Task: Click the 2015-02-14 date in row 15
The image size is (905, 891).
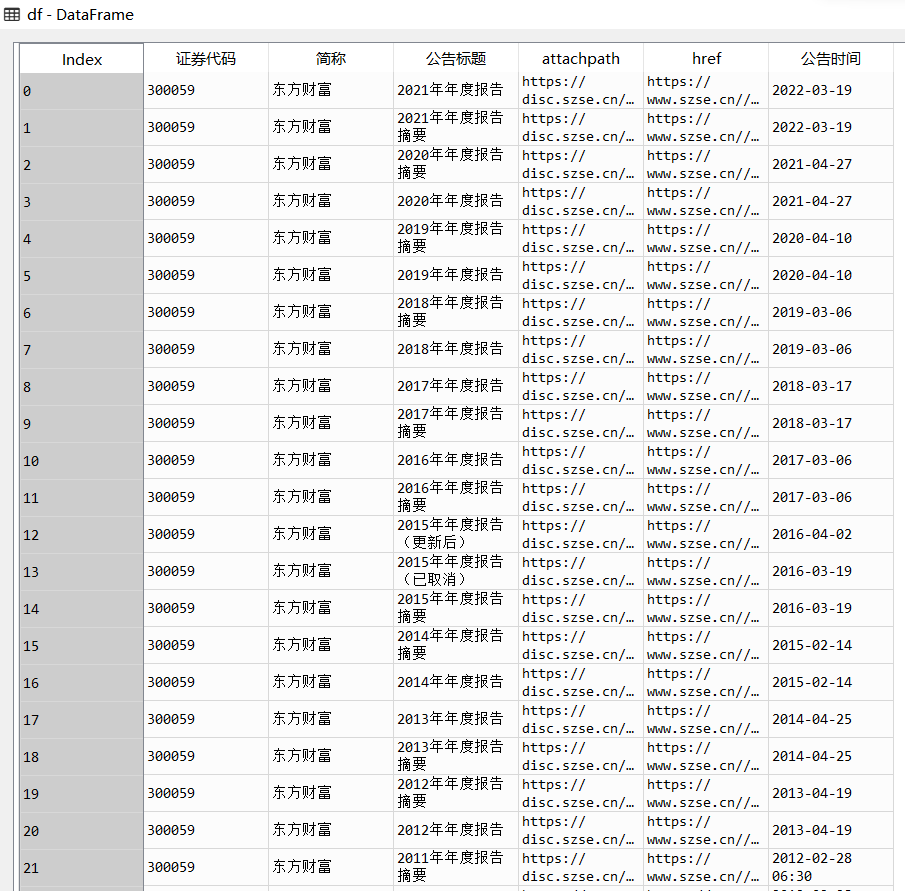Action: (x=831, y=645)
